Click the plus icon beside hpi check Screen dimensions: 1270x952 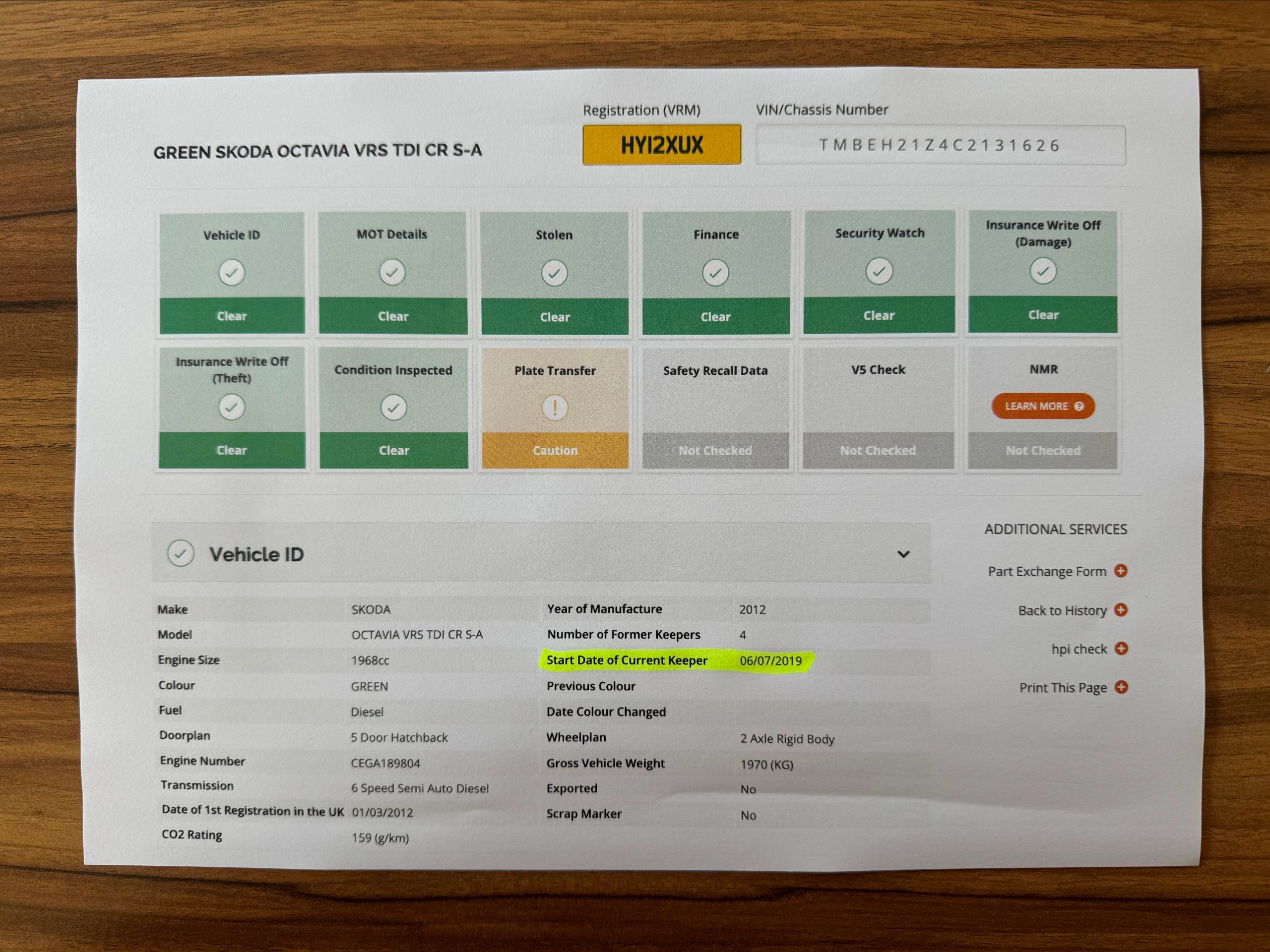[1121, 648]
